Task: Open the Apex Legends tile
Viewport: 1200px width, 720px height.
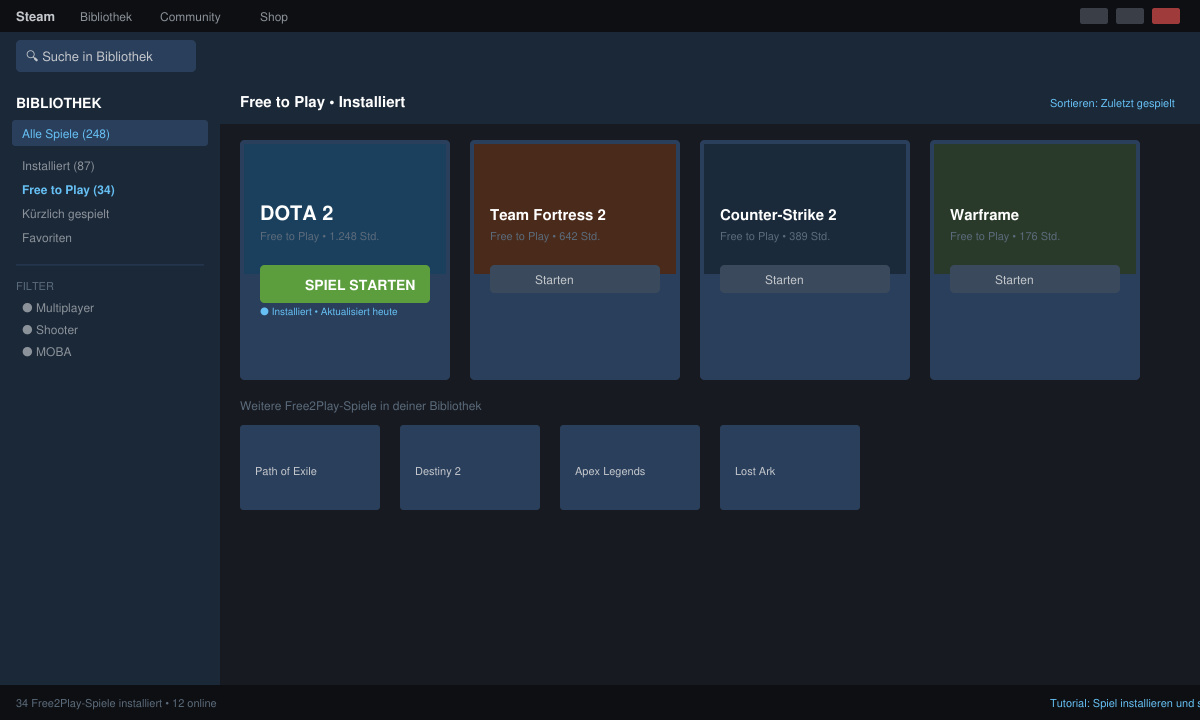Action: pos(630,467)
